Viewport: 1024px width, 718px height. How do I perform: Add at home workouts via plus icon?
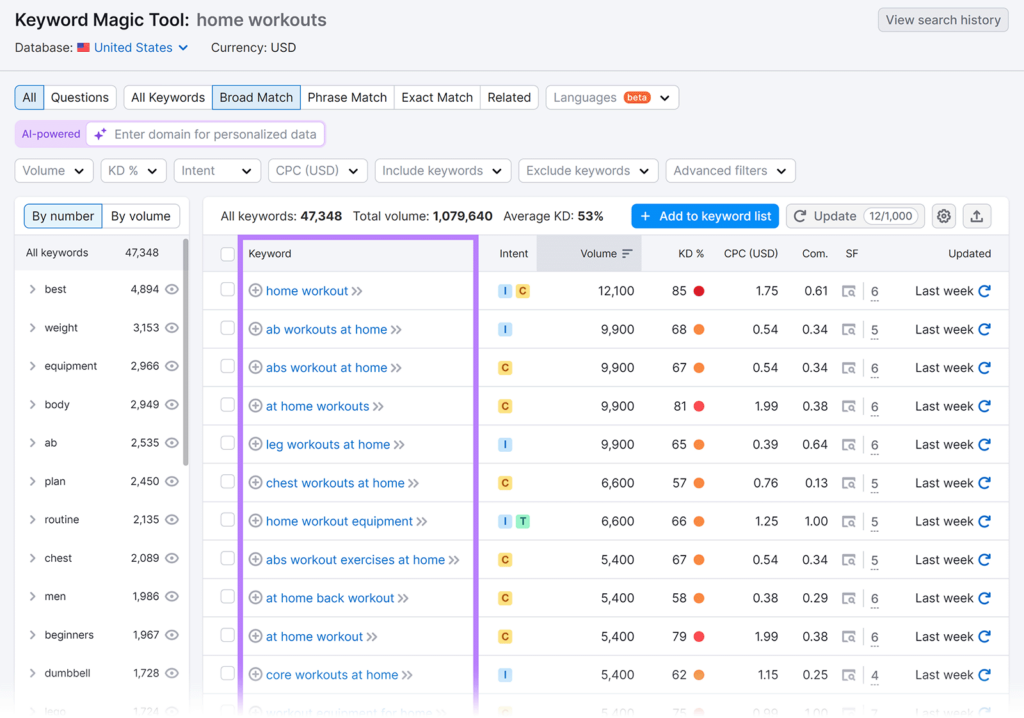coord(255,406)
